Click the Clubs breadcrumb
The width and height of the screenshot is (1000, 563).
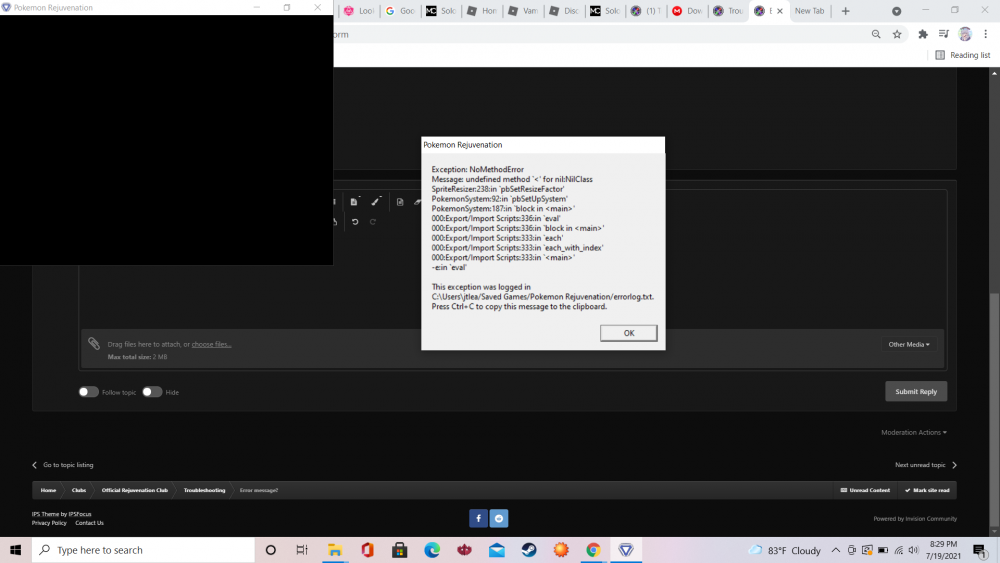pos(78,490)
